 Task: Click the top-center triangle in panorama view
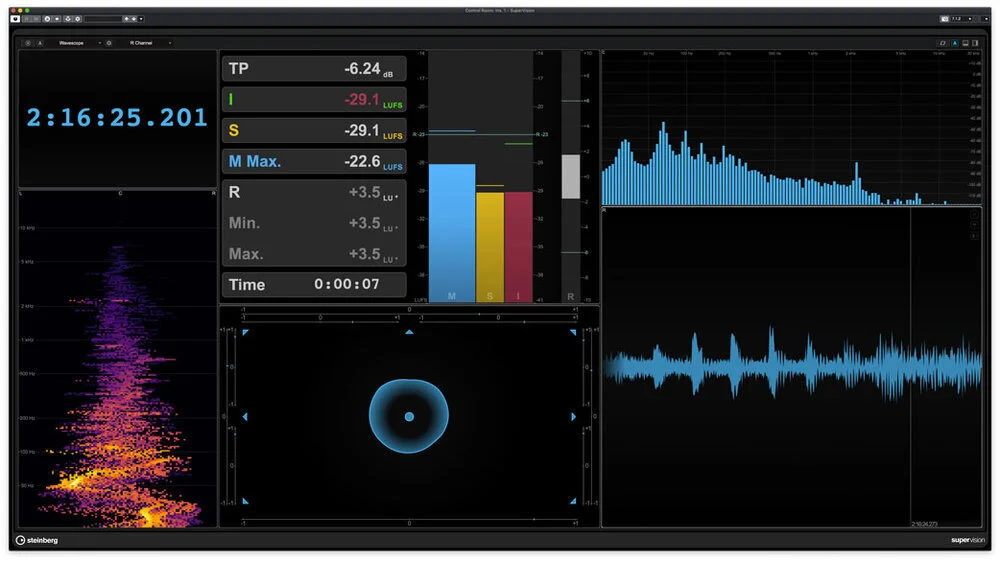point(409,332)
